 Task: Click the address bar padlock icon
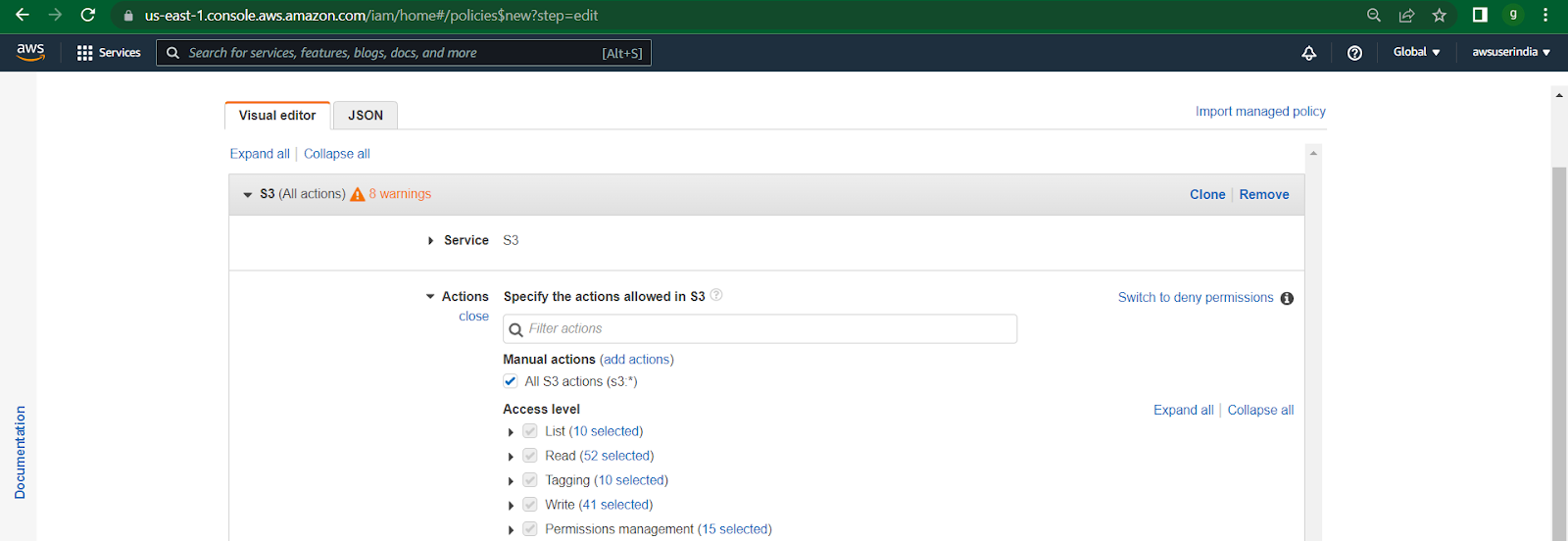coord(128,16)
